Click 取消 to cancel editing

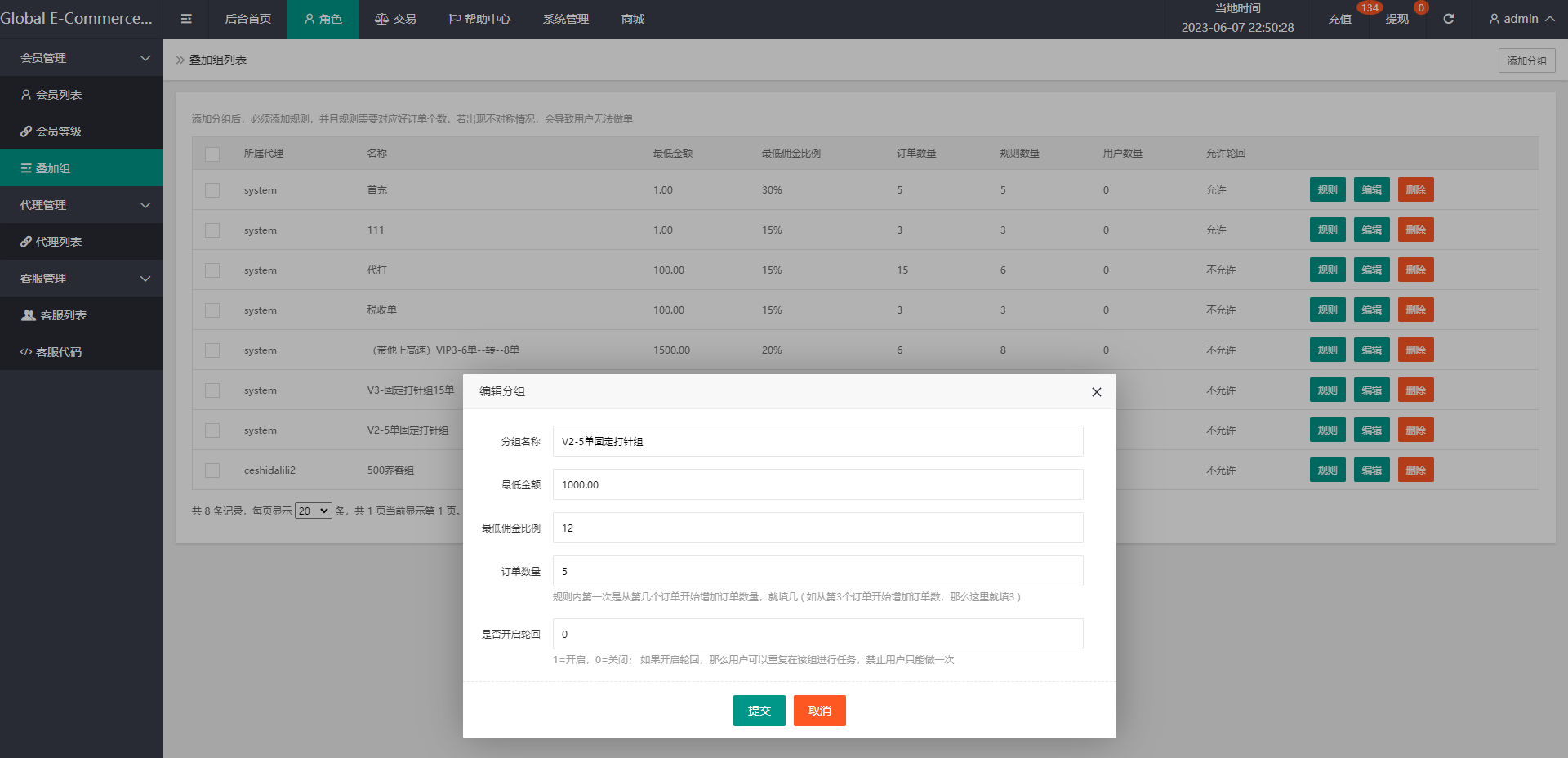pyautogui.click(x=819, y=711)
